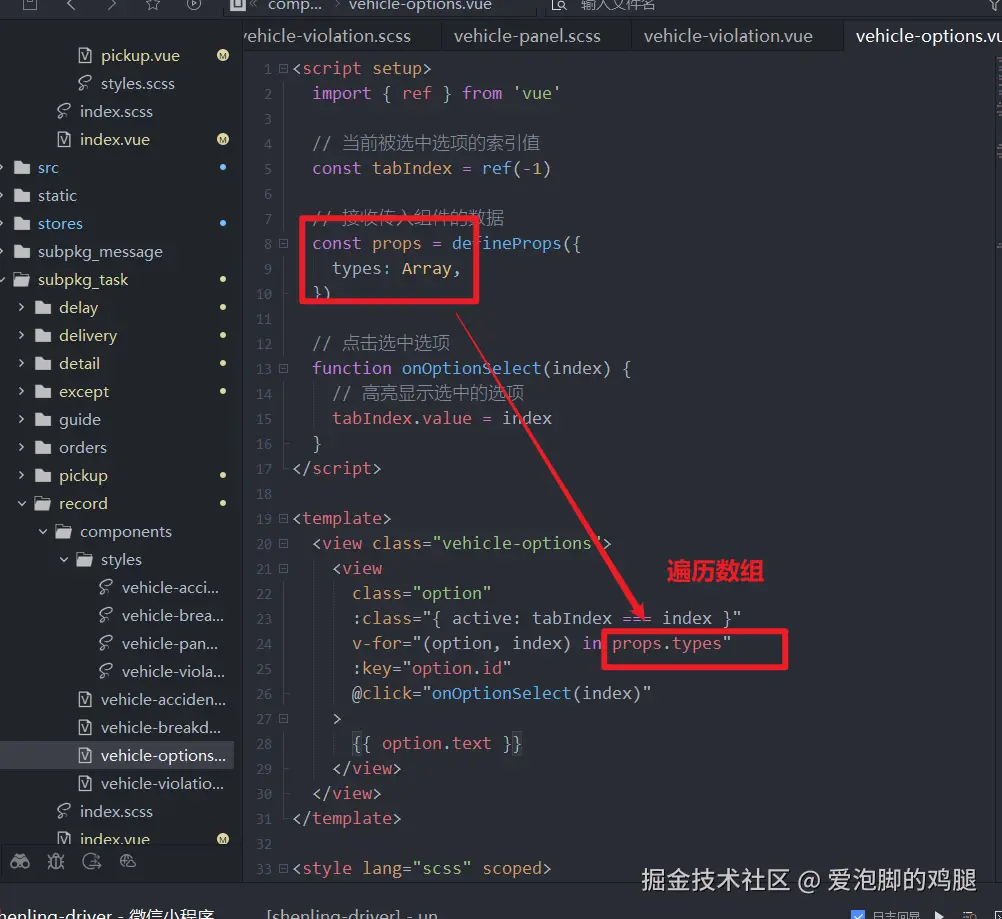
Task: Open the shenling-driver 微信小程序 console tab
Action: point(107,915)
